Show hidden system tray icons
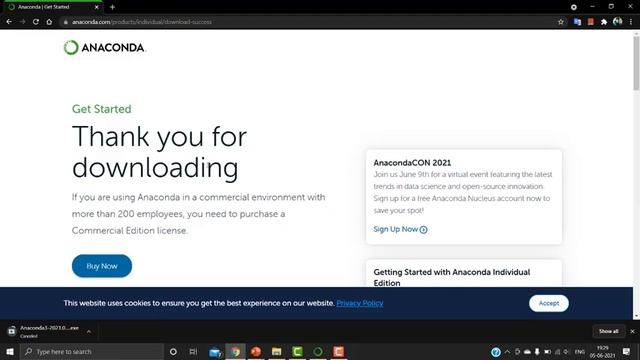640x360 pixels. pos(507,352)
